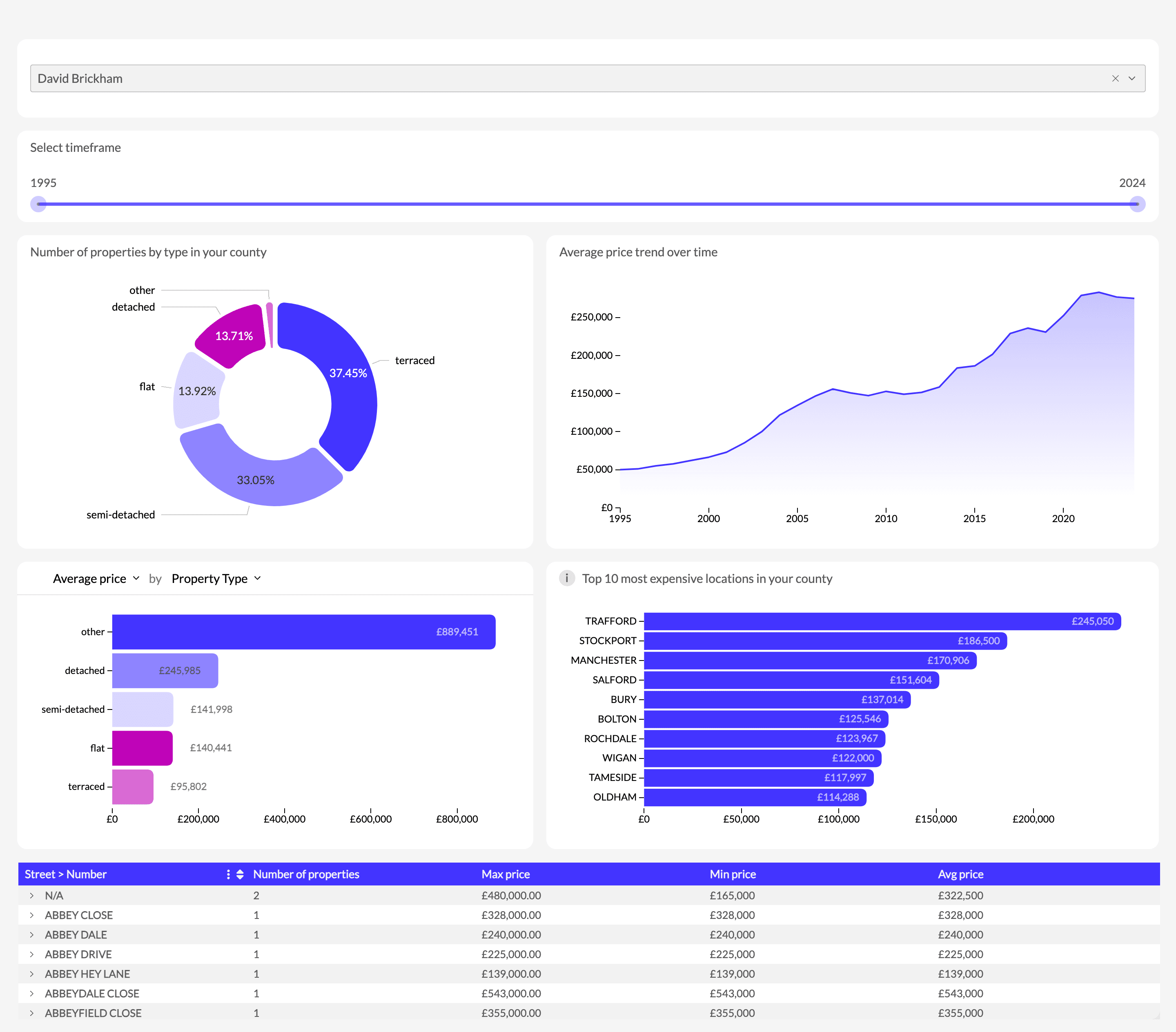
Task: Expand the N/A street row
Action: click(x=31, y=896)
